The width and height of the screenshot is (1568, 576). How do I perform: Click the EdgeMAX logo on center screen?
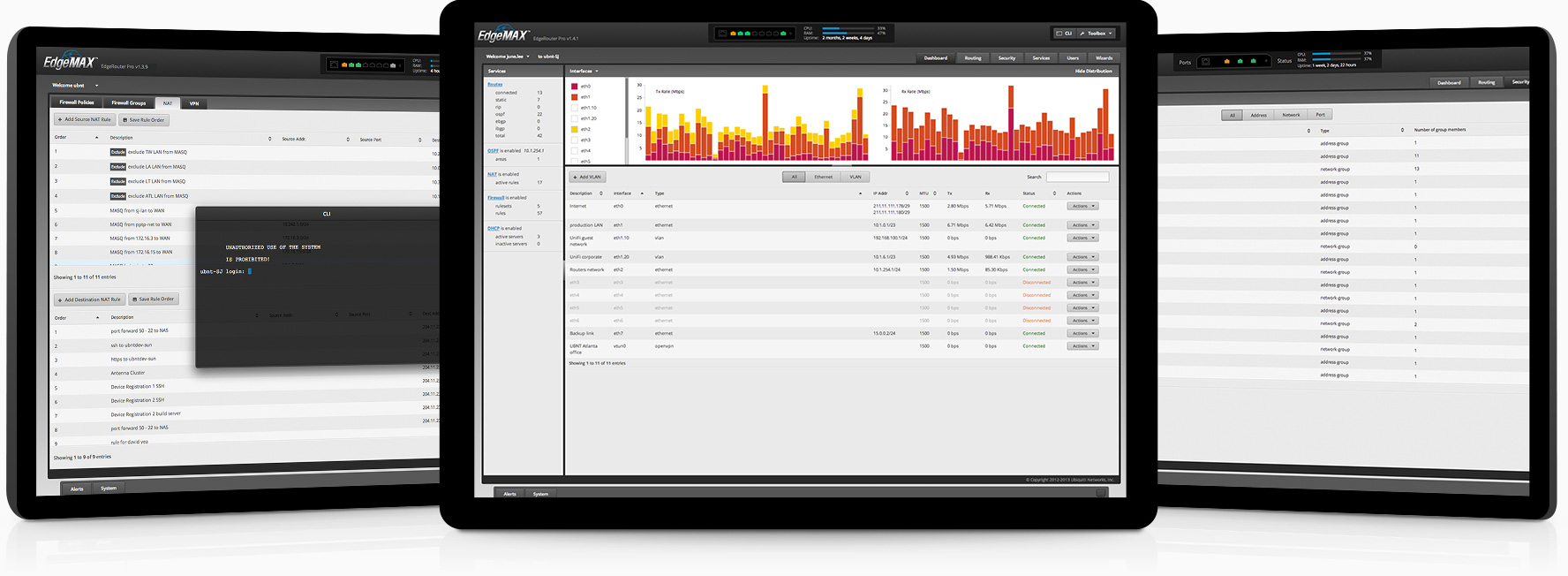503,35
